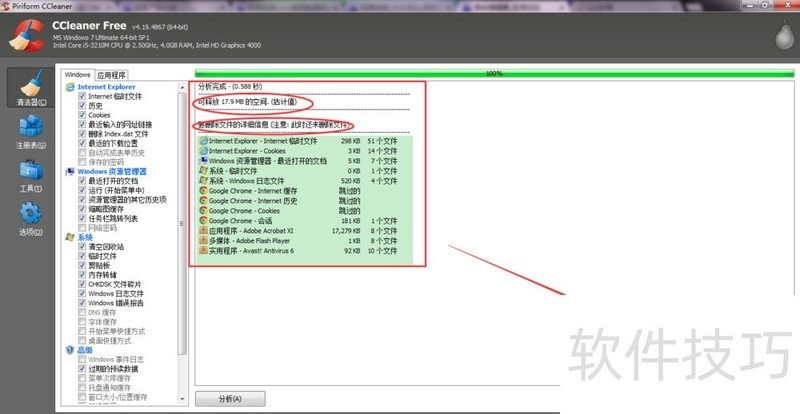Click icon of 多媒体 - Adobe Flash Player row
800x414 pixels.
click(x=204, y=240)
